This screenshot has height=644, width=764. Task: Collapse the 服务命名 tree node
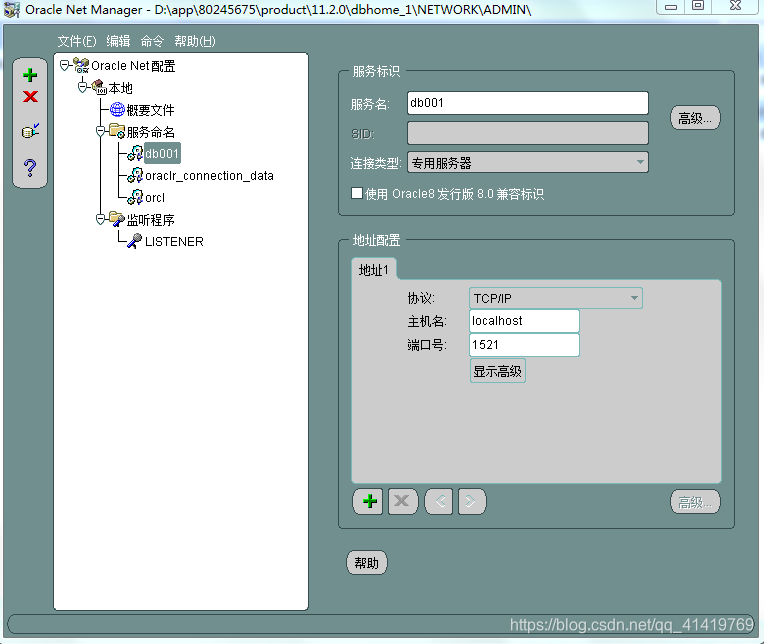coord(100,131)
